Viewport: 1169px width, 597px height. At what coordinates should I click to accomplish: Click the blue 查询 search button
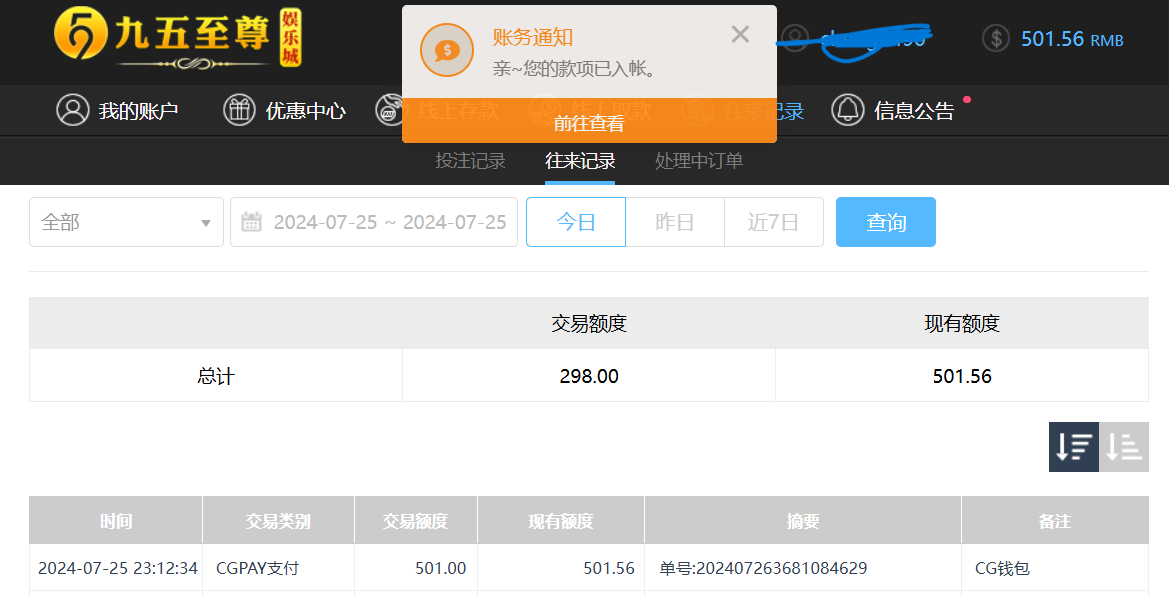886,222
